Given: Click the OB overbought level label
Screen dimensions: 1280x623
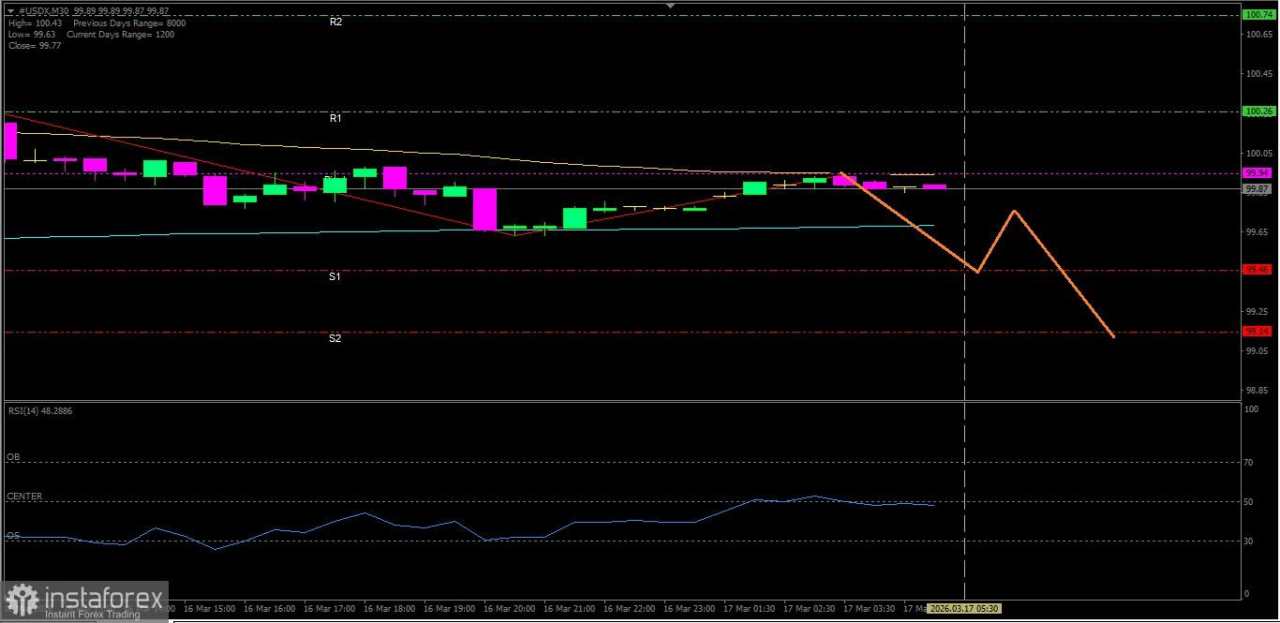Looking at the screenshot, I should [13, 456].
